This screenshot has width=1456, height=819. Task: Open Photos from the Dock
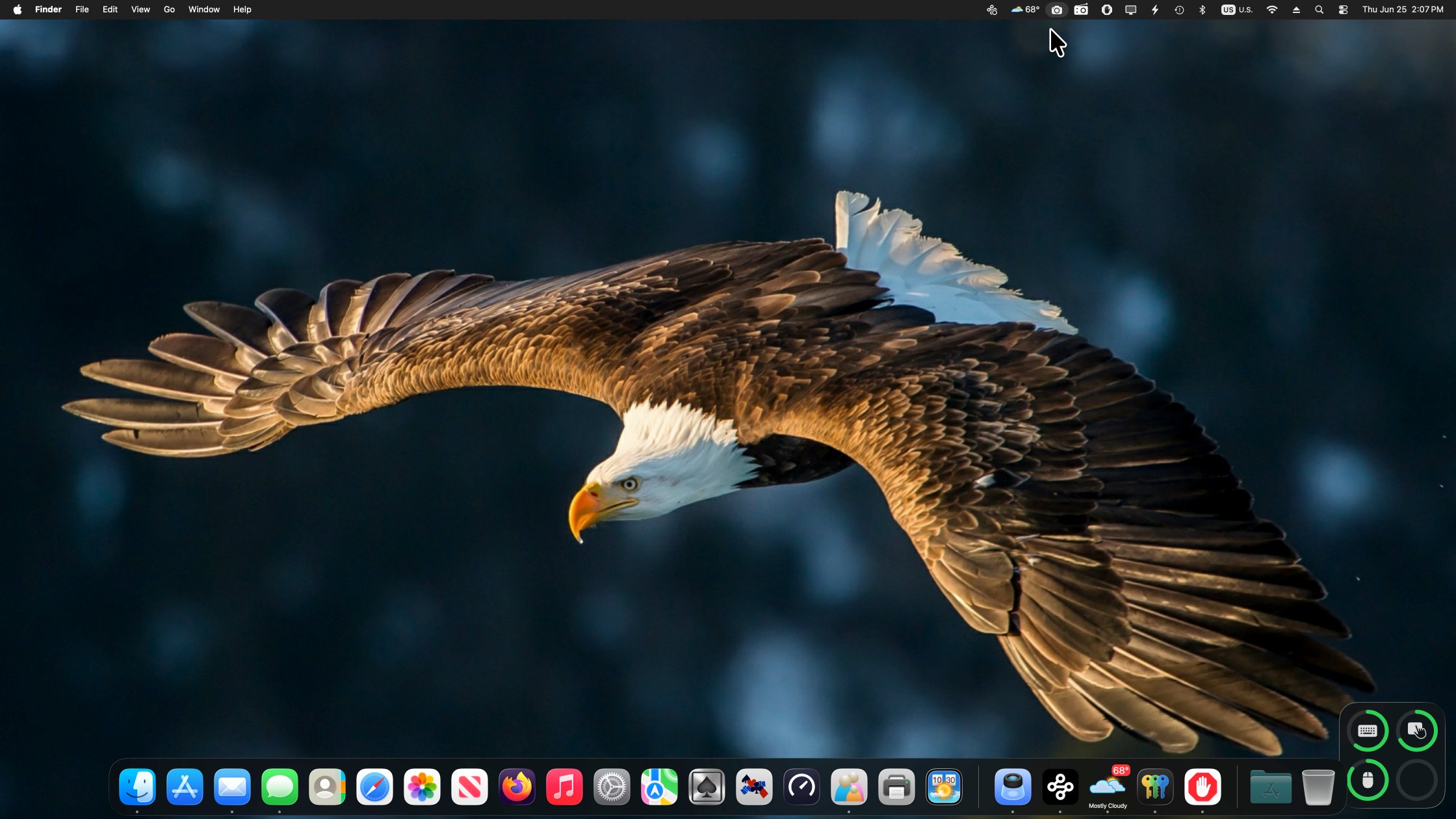click(422, 786)
